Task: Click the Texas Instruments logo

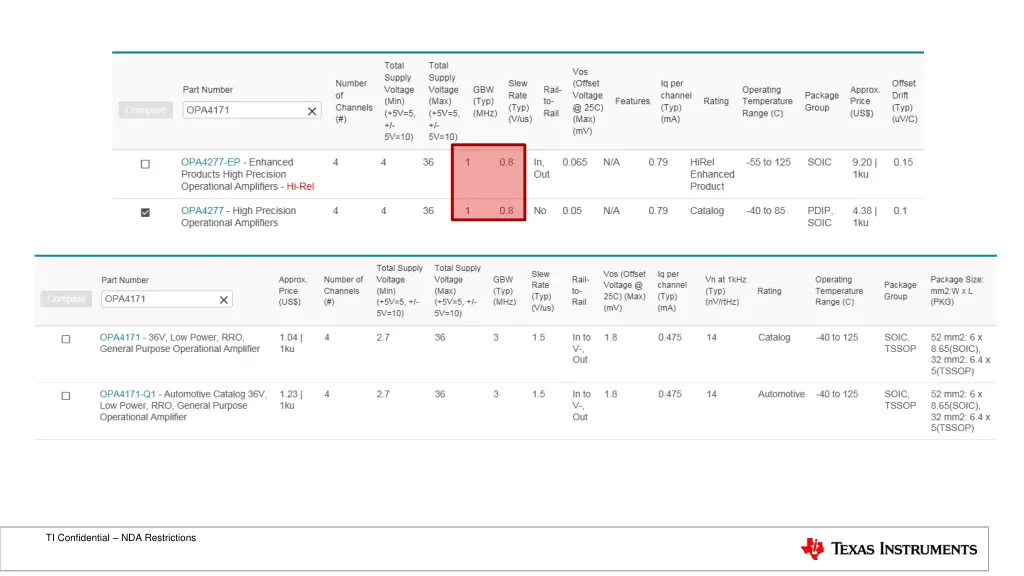Action: click(889, 549)
